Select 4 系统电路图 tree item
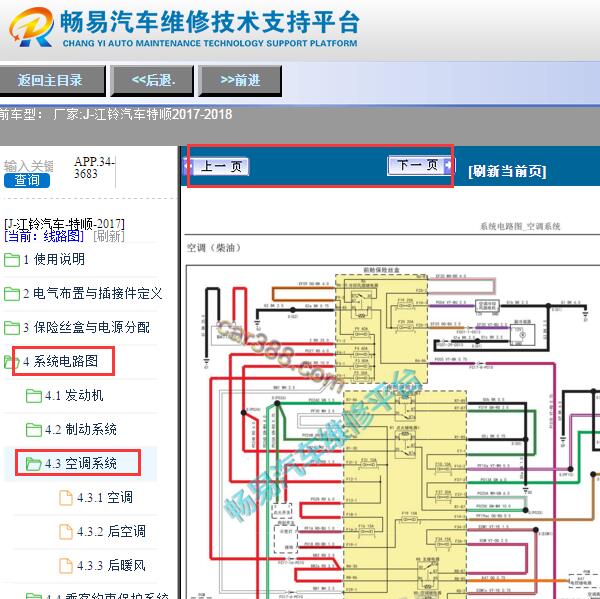The image size is (600, 599). point(60,361)
